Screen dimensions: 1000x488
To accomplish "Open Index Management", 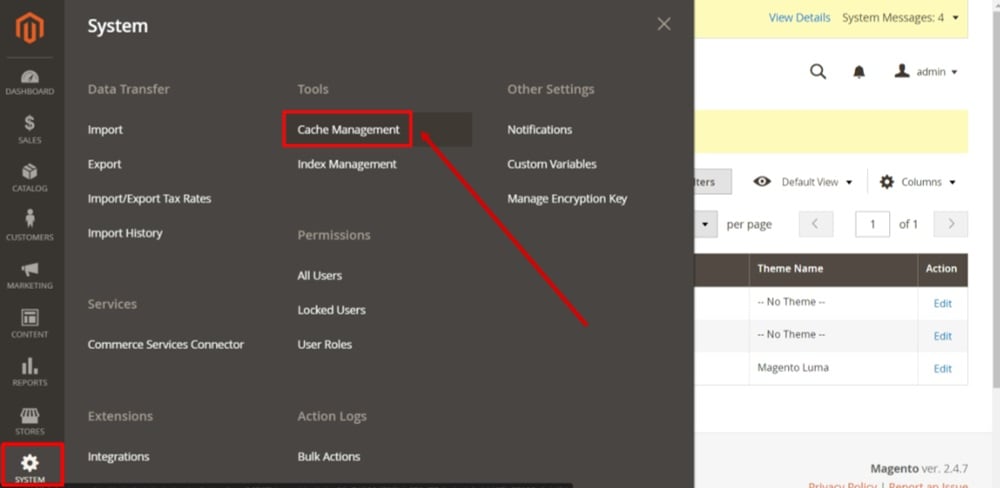I will tap(347, 164).
